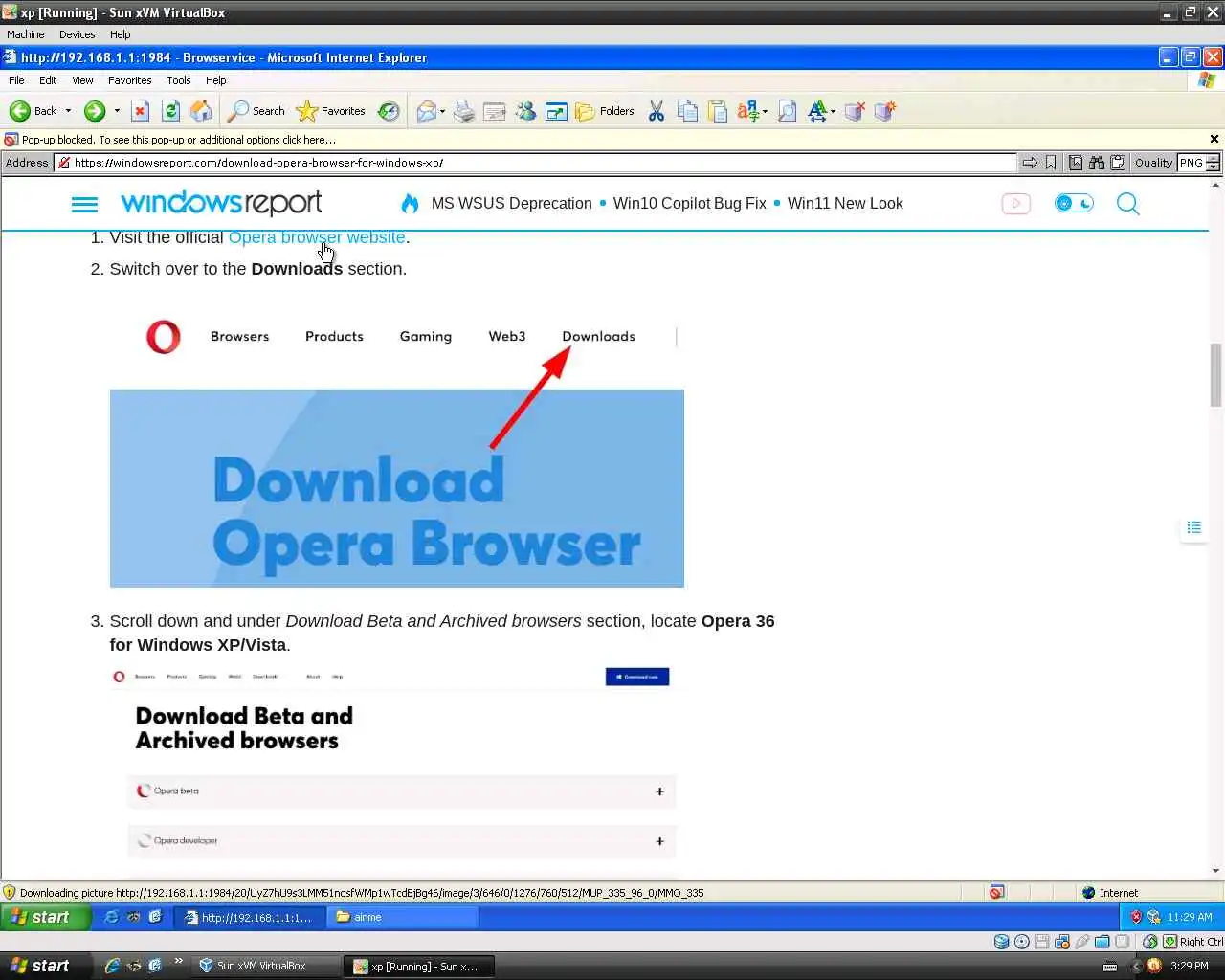Image resolution: width=1225 pixels, height=980 pixels.
Task: Refresh the page using the Refresh icon
Action: point(170,111)
